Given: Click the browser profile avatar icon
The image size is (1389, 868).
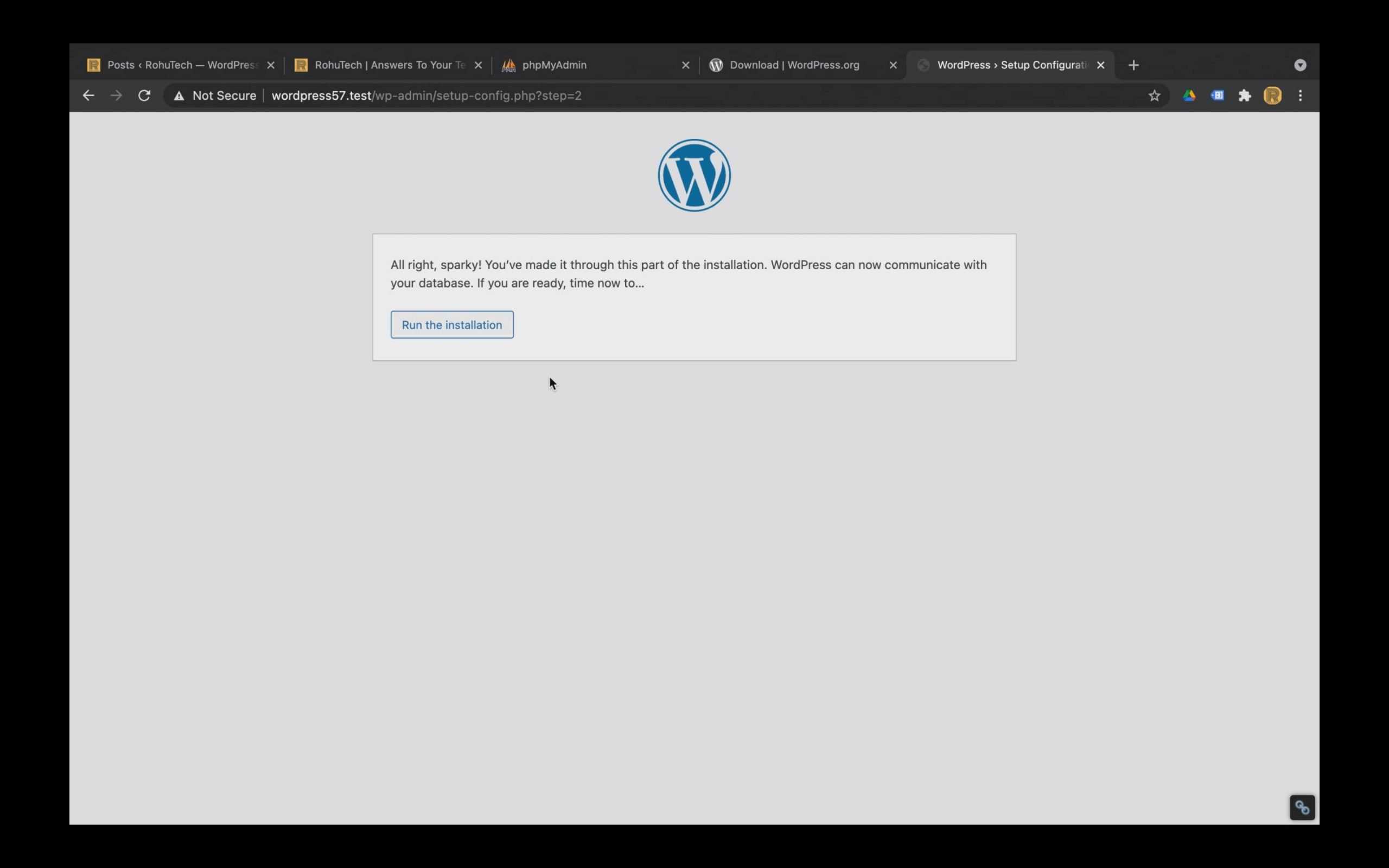Looking at the screenshot, I should point(1272,95).
